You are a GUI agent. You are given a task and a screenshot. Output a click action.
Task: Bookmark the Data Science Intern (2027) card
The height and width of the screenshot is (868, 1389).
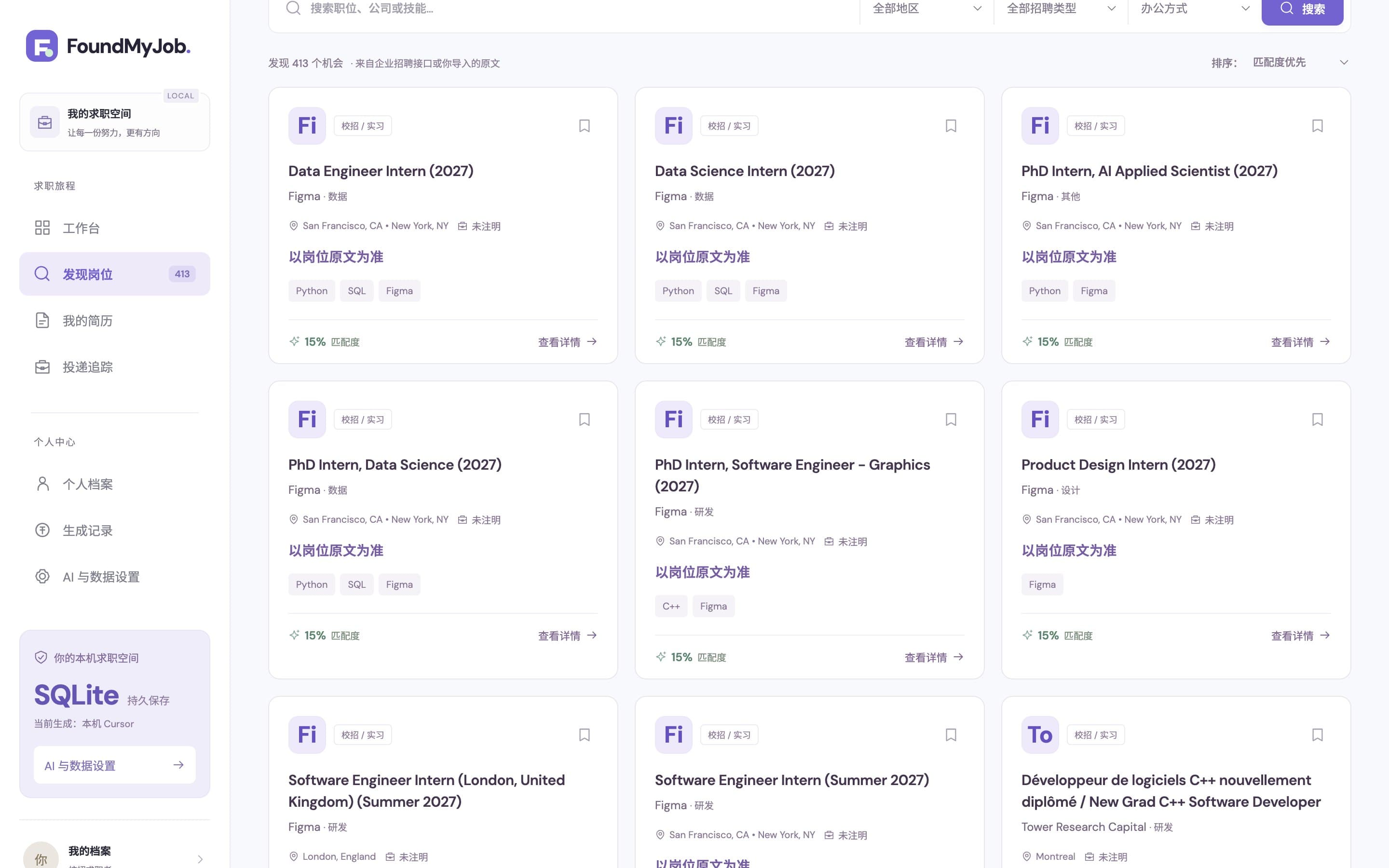(951, 126)
